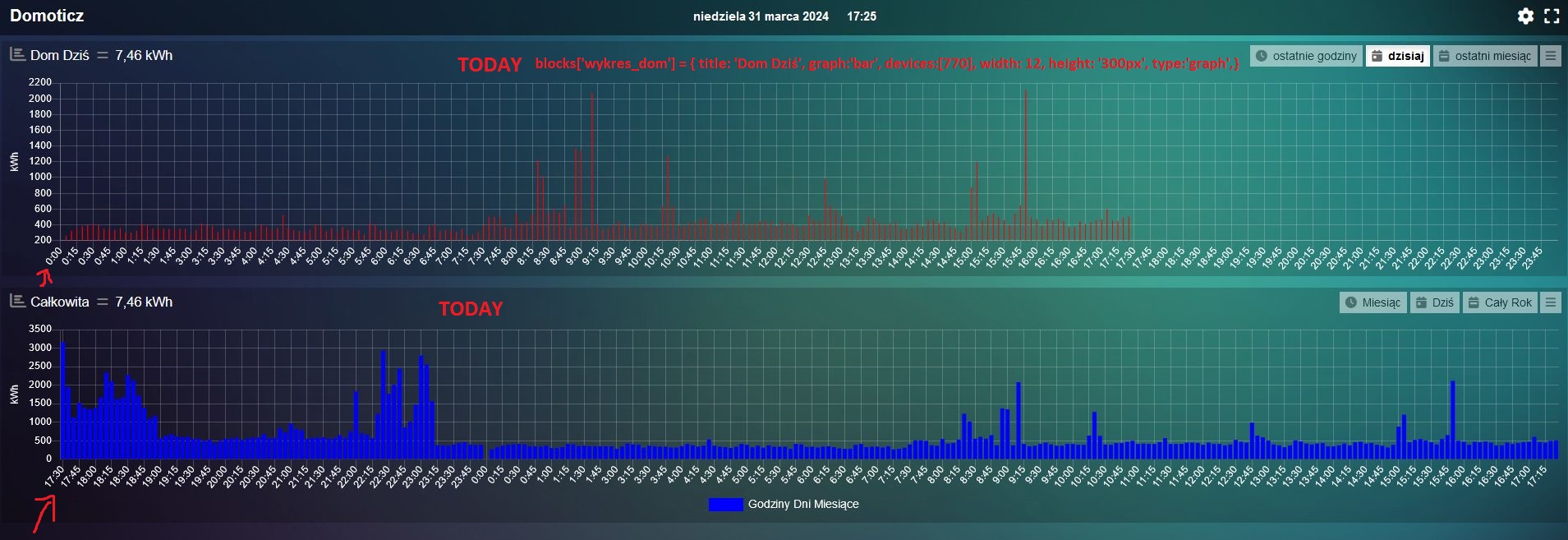Click the Całkowita value 7,46 kWh
Viewport: 1568px width, 540px height.
point(144,302)
